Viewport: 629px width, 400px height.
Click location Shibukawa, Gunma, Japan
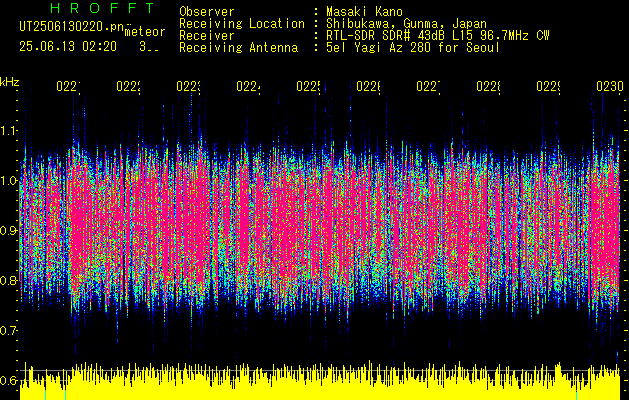point(406,24)
